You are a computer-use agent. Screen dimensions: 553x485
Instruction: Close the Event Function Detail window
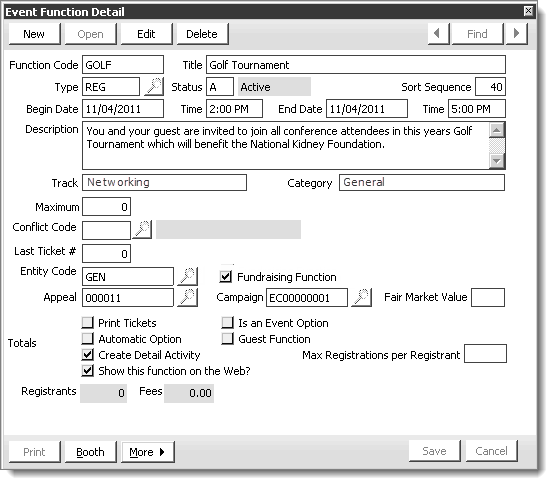(528, 11)
